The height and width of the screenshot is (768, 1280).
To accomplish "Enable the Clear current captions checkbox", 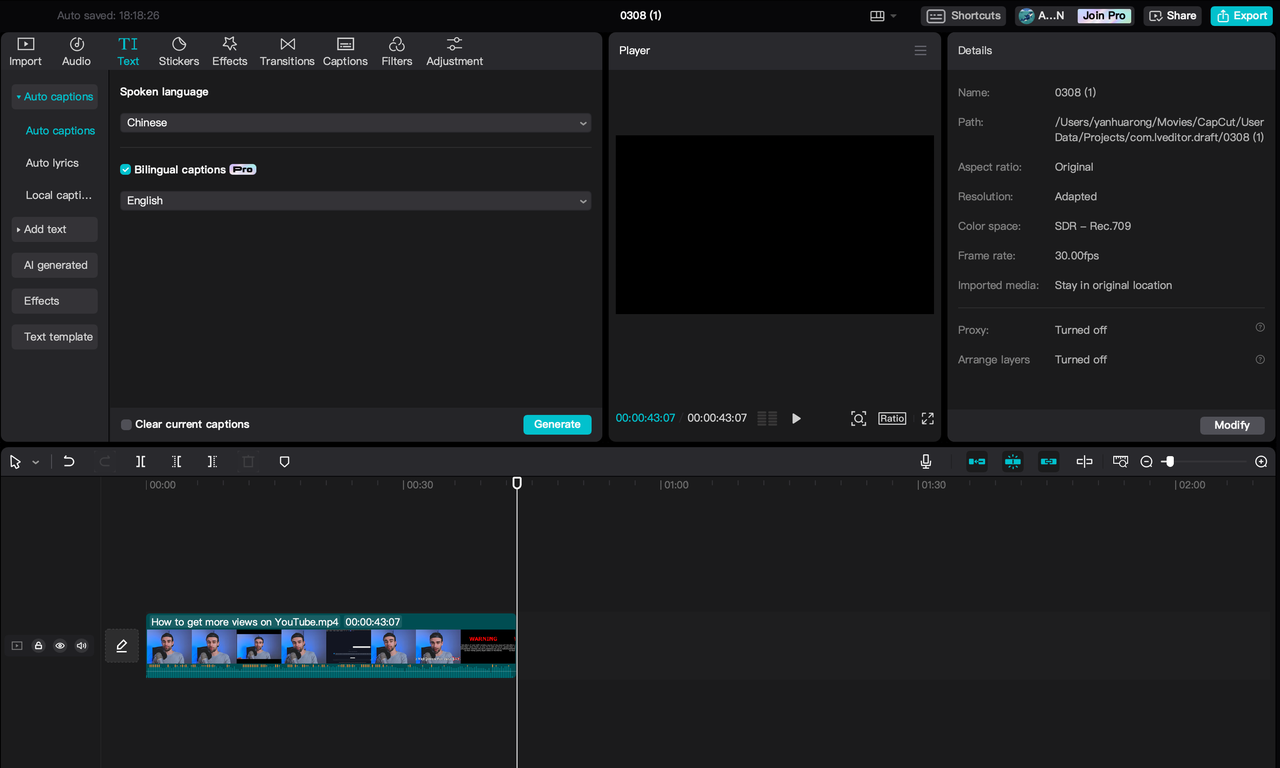I will pyautogui.click(x=126, y=424).
